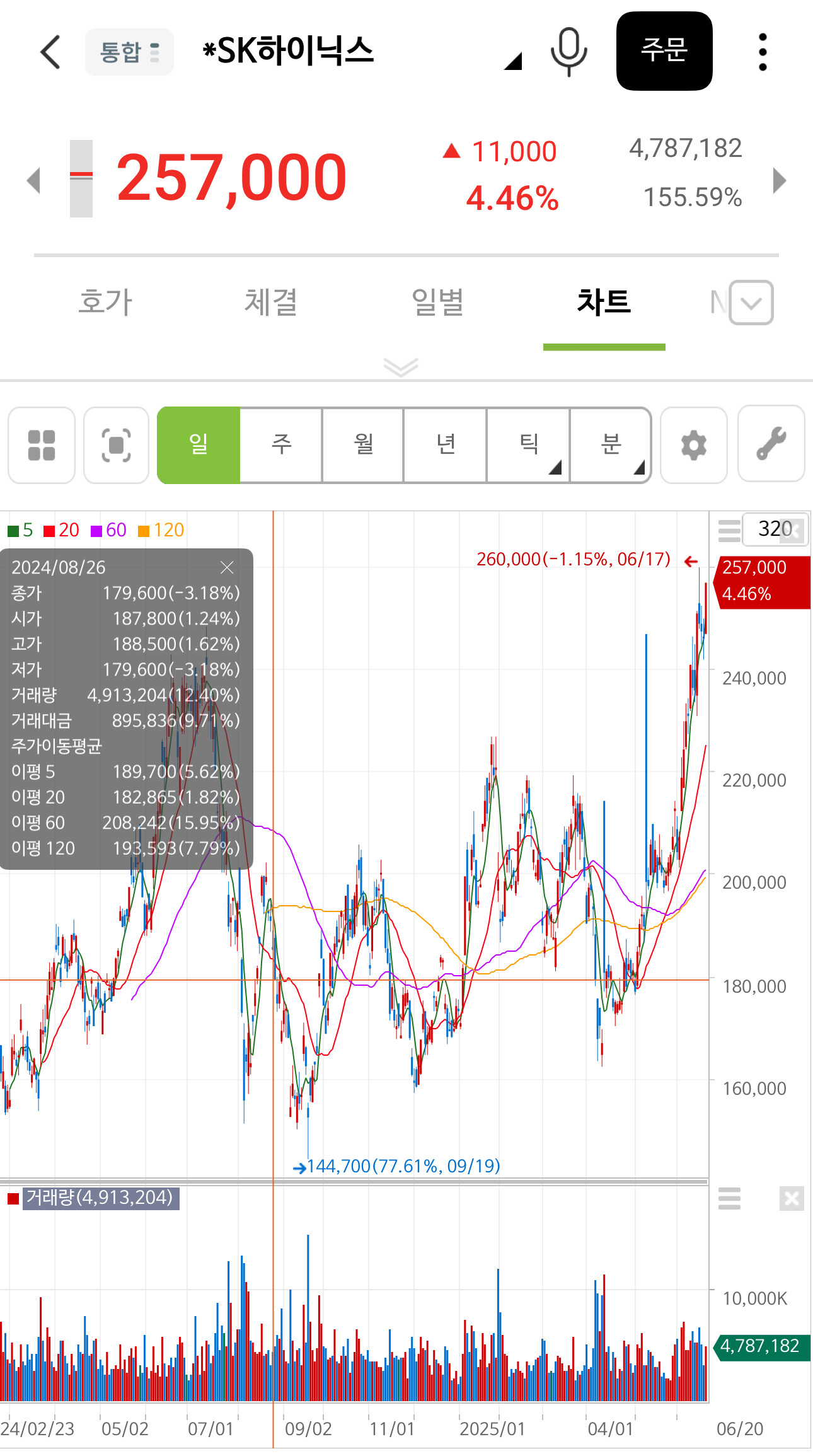Switch to the 호가 tab
The width and height of the screenshot is (813, 1456).
106,302
